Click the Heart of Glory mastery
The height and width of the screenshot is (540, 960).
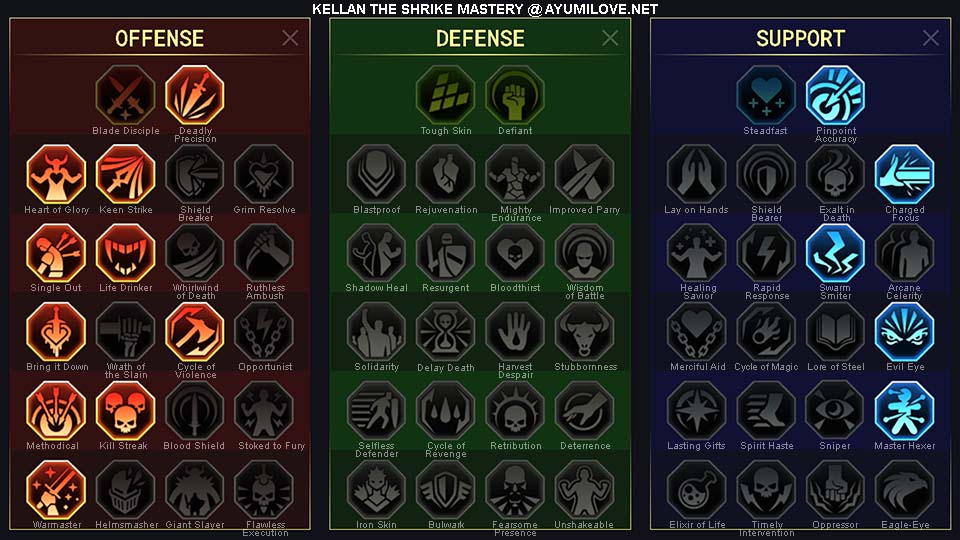click(56, 174)
